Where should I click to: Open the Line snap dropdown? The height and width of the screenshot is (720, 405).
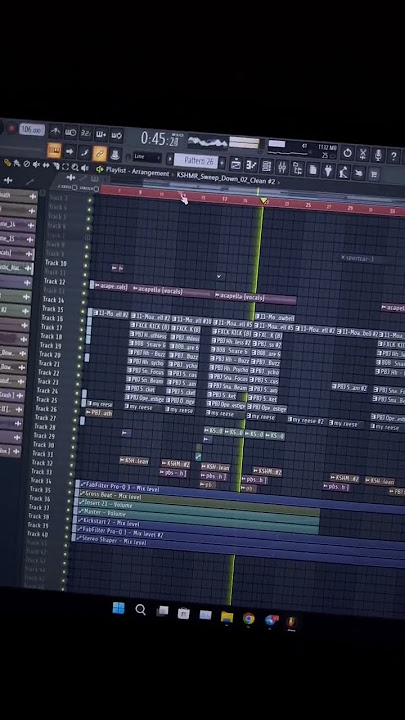pos(147,157)
